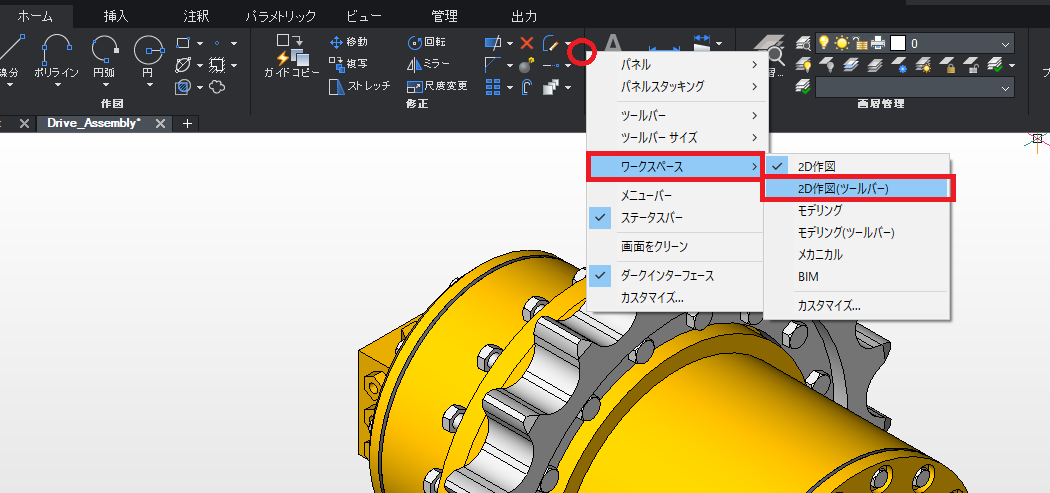Open the layer 0 dropdown list
The height and width of the screenshot is (493, 1050).
(1005, 44)
